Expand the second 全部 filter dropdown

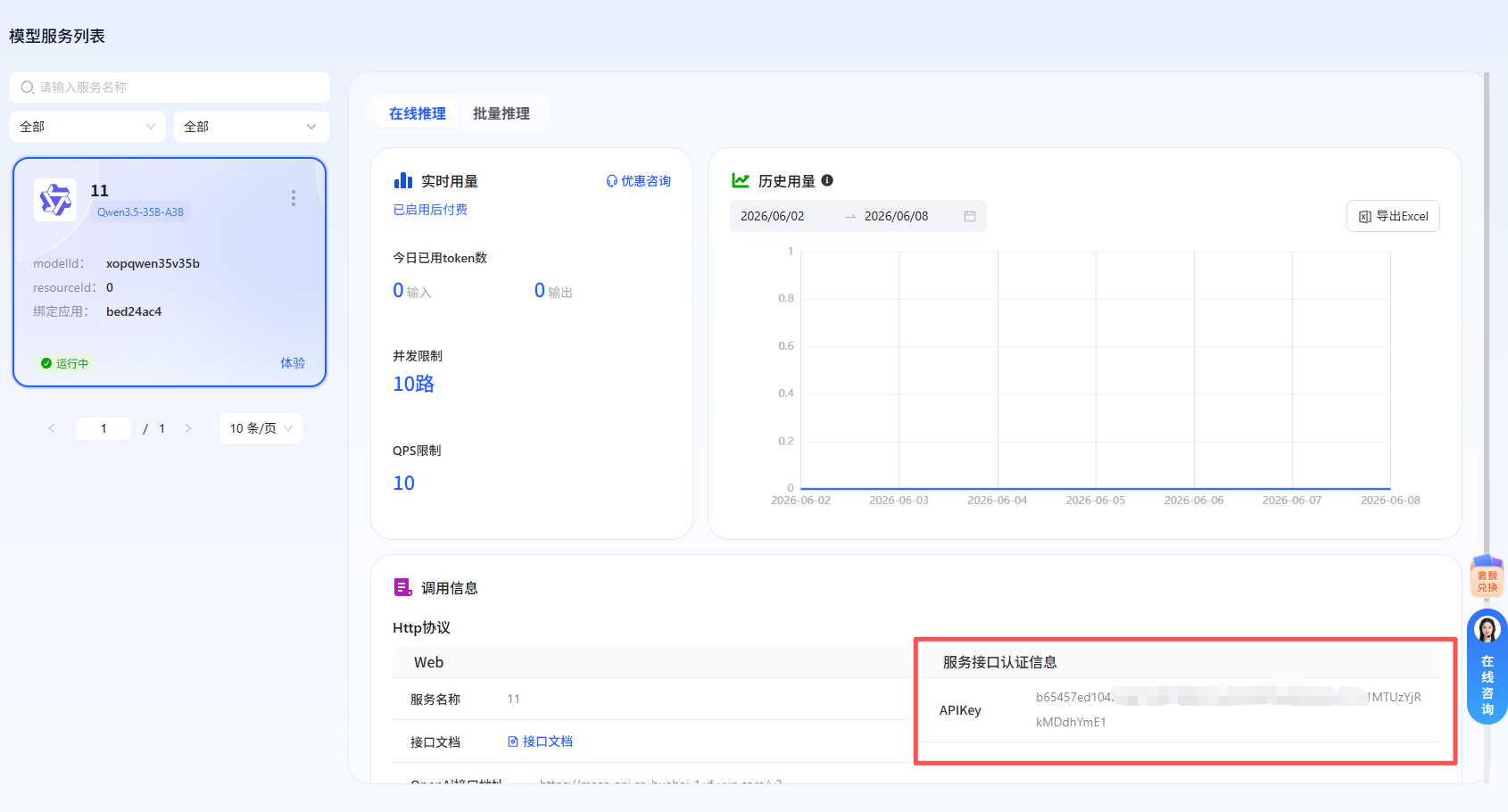pos(252,127)
